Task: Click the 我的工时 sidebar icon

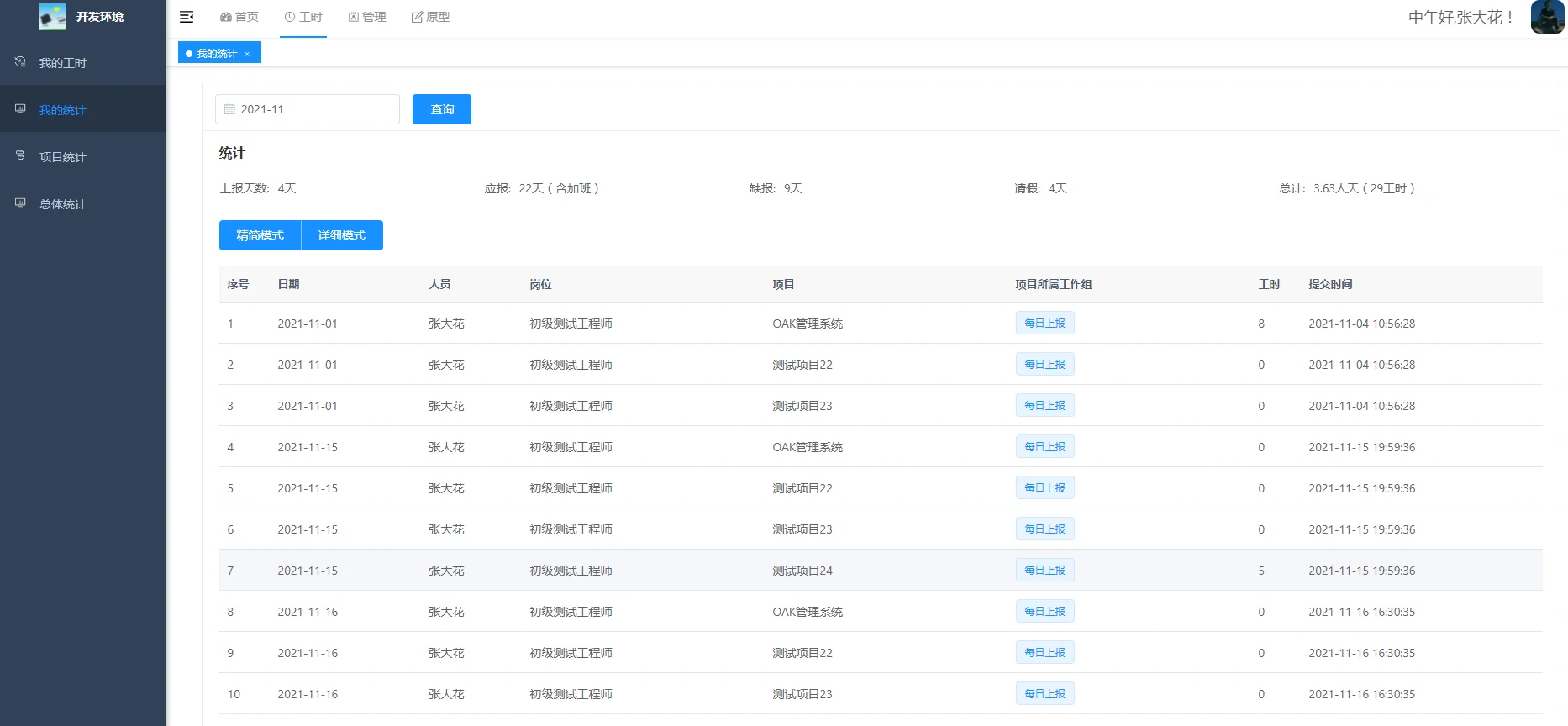Action: pyautogui.click(x=20, y=62)
